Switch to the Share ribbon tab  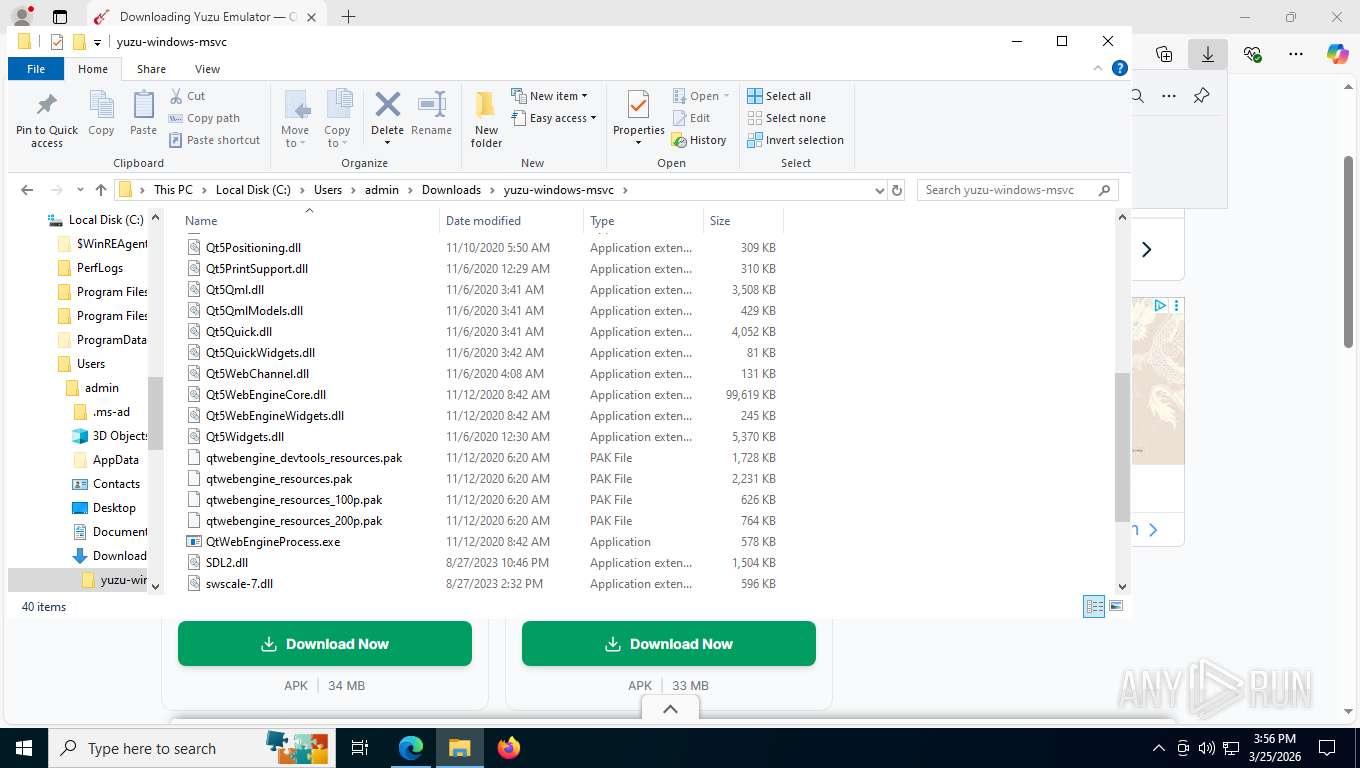click(x=151, y=69)
